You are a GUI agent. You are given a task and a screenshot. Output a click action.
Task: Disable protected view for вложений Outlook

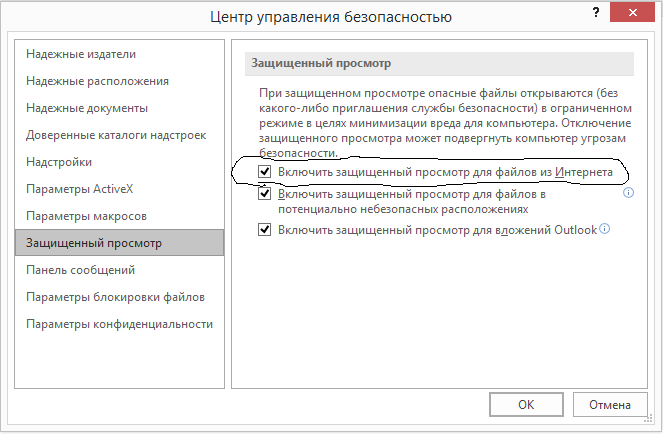(x=265, y=230)
